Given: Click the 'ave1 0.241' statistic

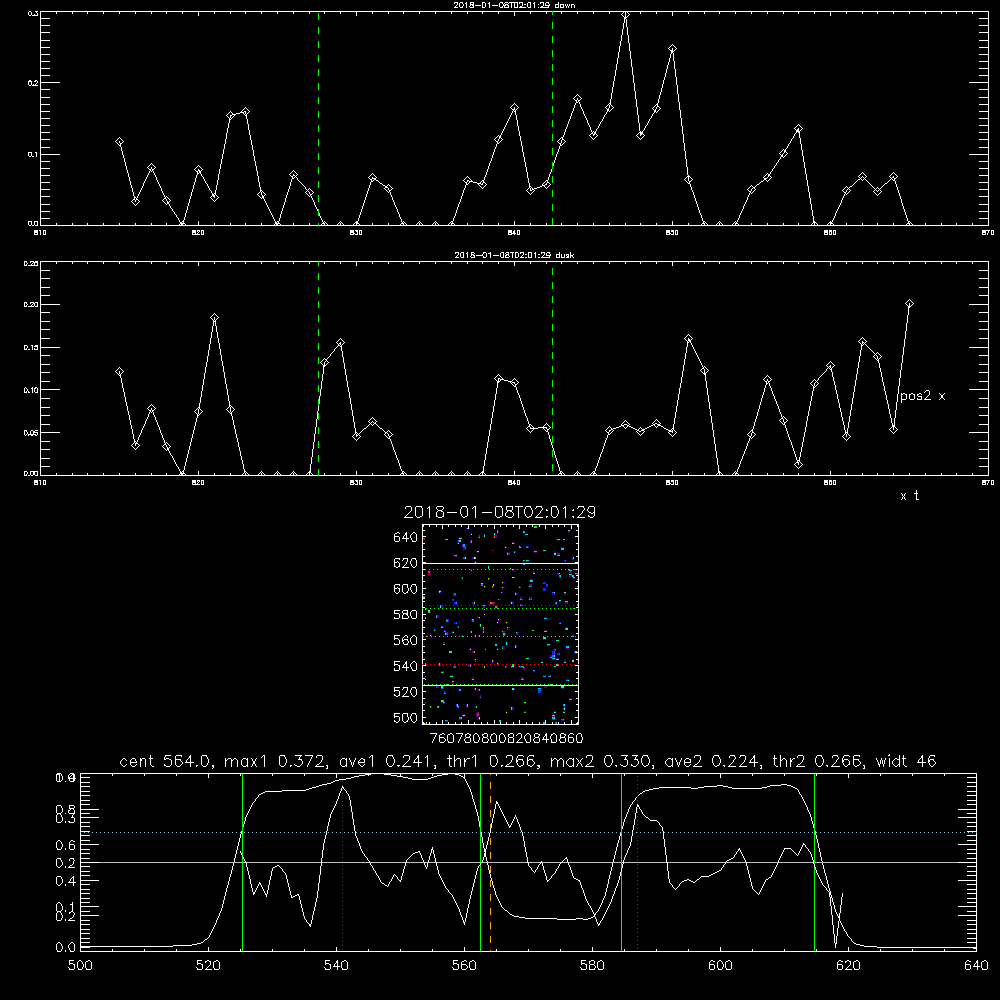Looking at the screenshot, I should click(385, 761).
